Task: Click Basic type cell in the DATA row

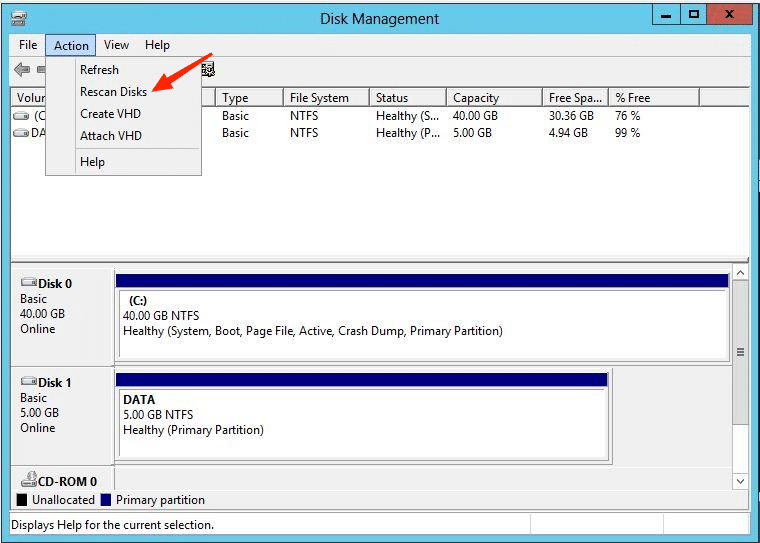Action: pyautogui.click(x=235, y=133)
